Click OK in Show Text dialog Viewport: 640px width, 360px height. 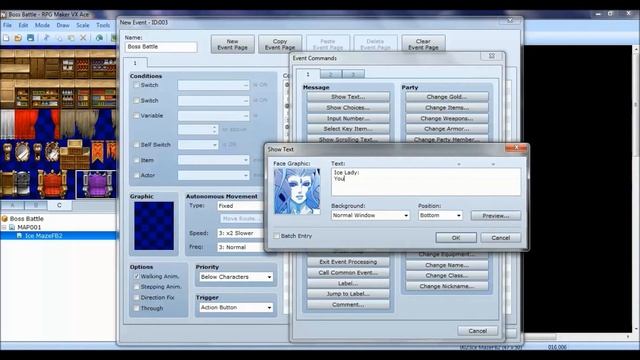tap(456, 238)
